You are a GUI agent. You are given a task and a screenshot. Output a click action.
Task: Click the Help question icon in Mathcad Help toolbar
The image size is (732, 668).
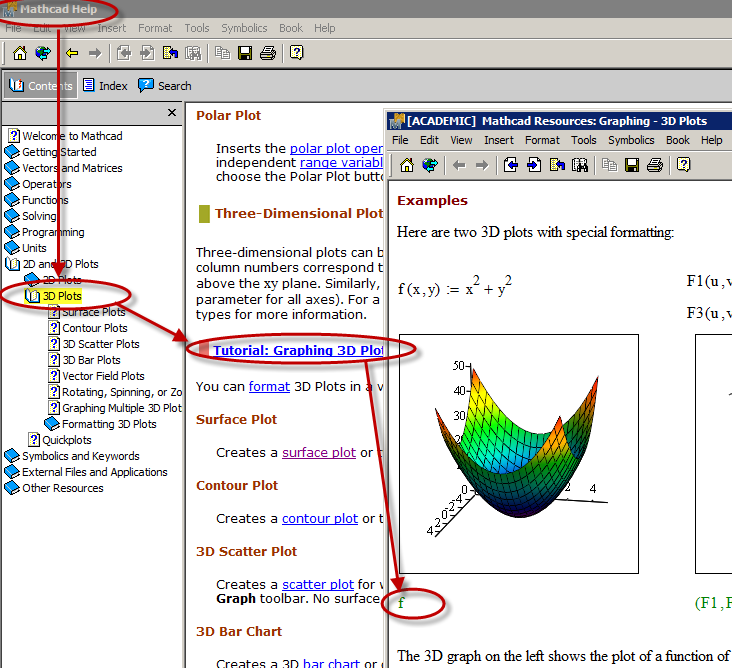[296, 52]
